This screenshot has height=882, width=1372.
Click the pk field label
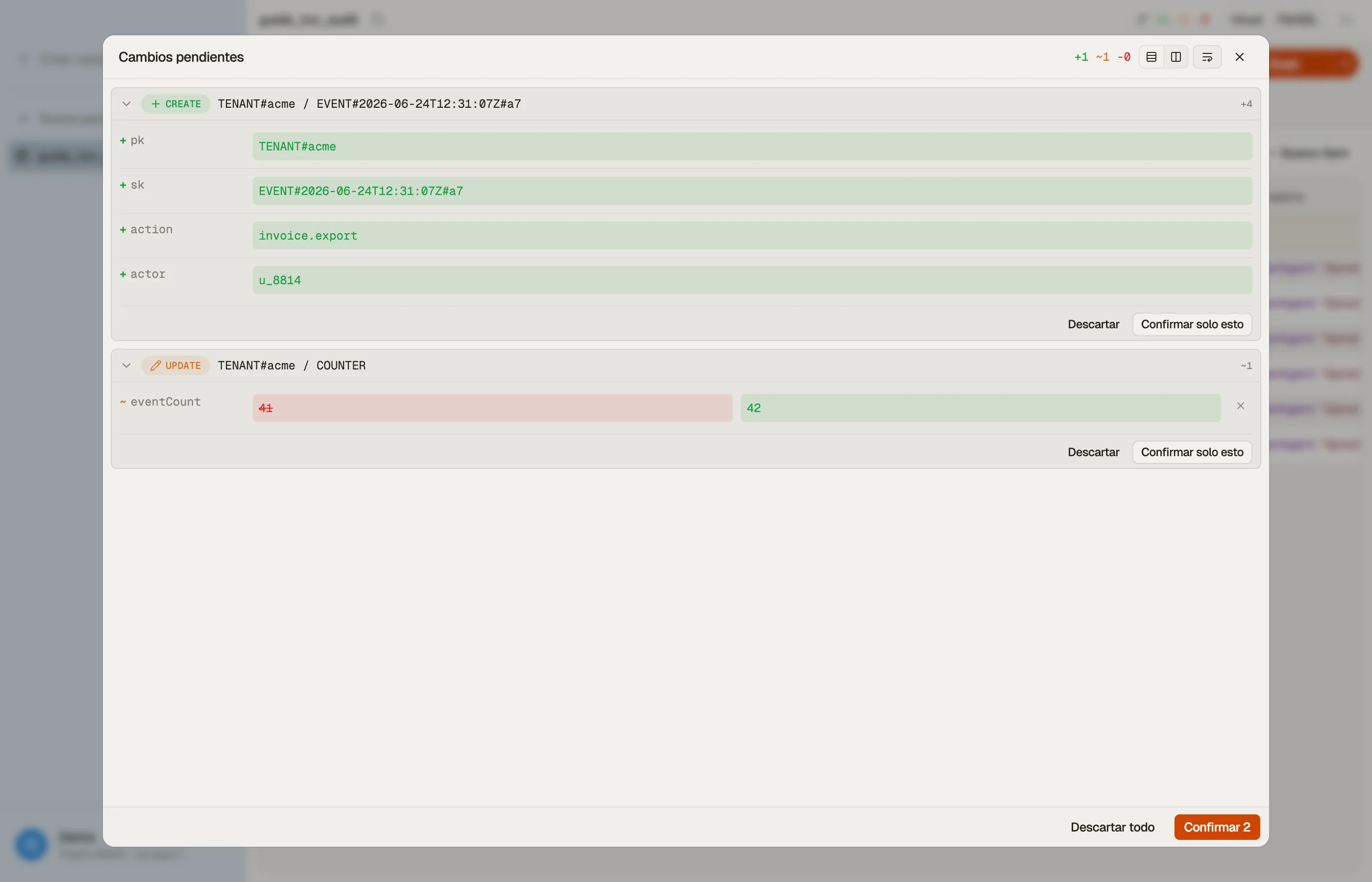tap(137, 140)
